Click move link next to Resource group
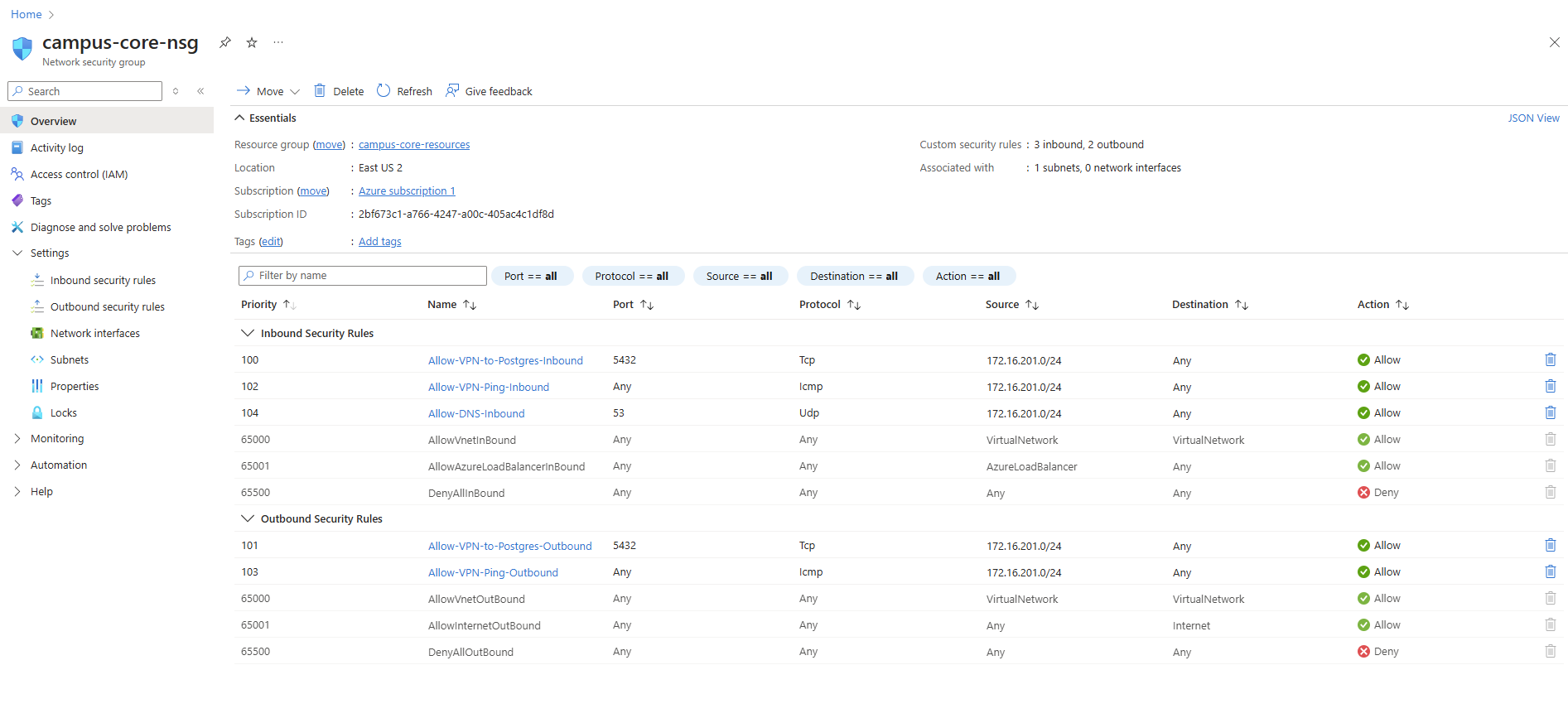The image size is (1568, 723). pos(329,144)
